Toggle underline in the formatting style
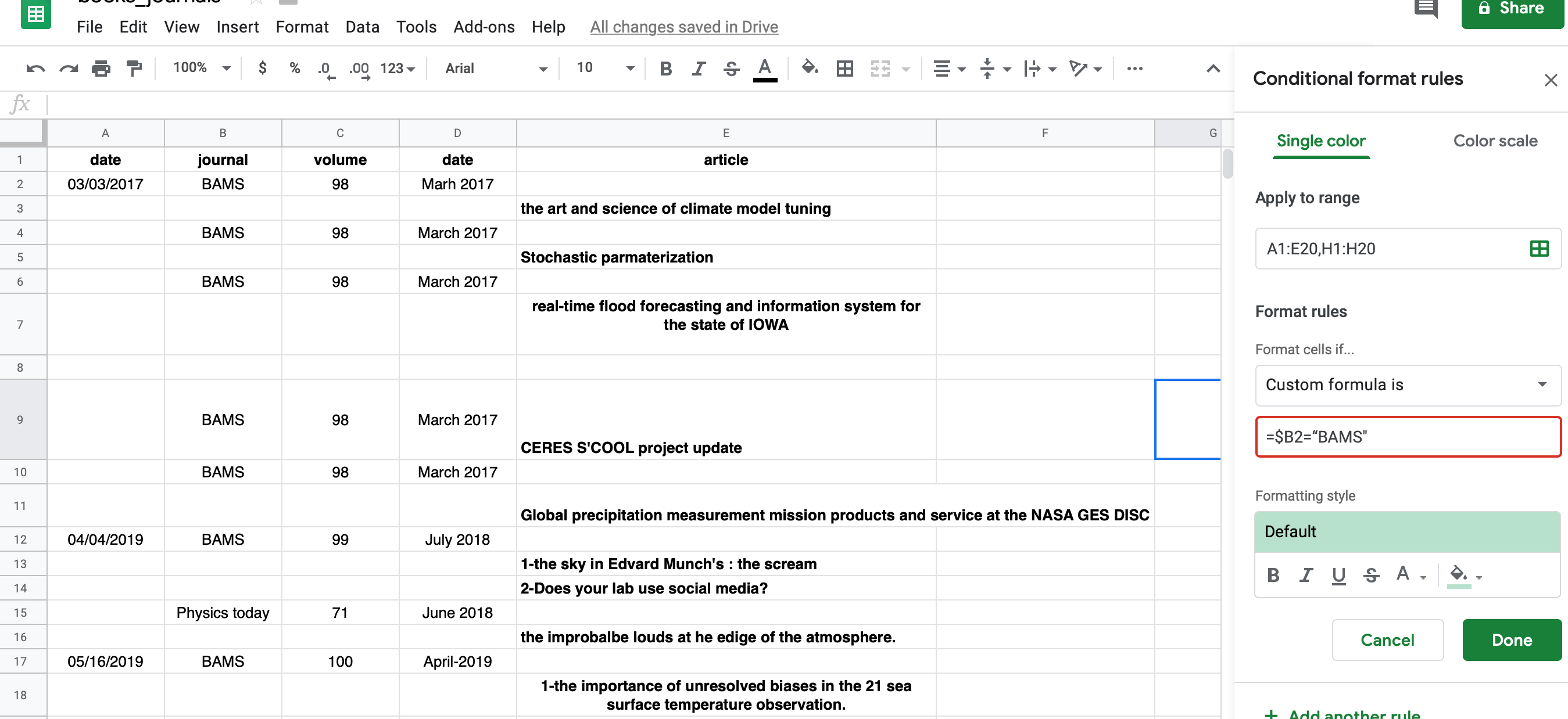 (1338, 575)
